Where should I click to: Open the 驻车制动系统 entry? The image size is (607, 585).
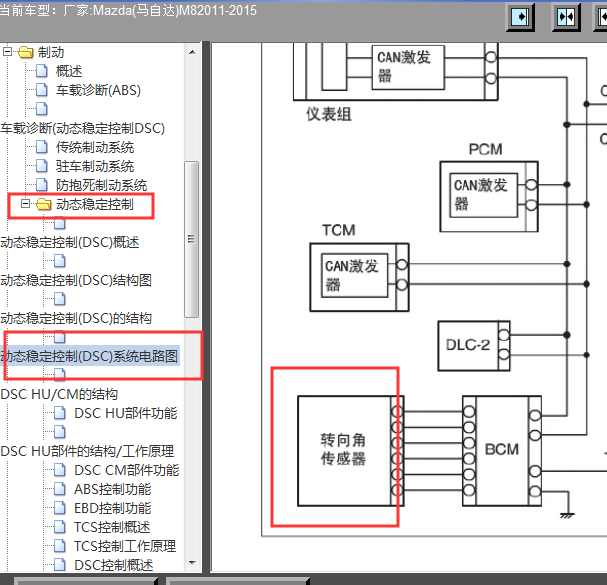95,166
